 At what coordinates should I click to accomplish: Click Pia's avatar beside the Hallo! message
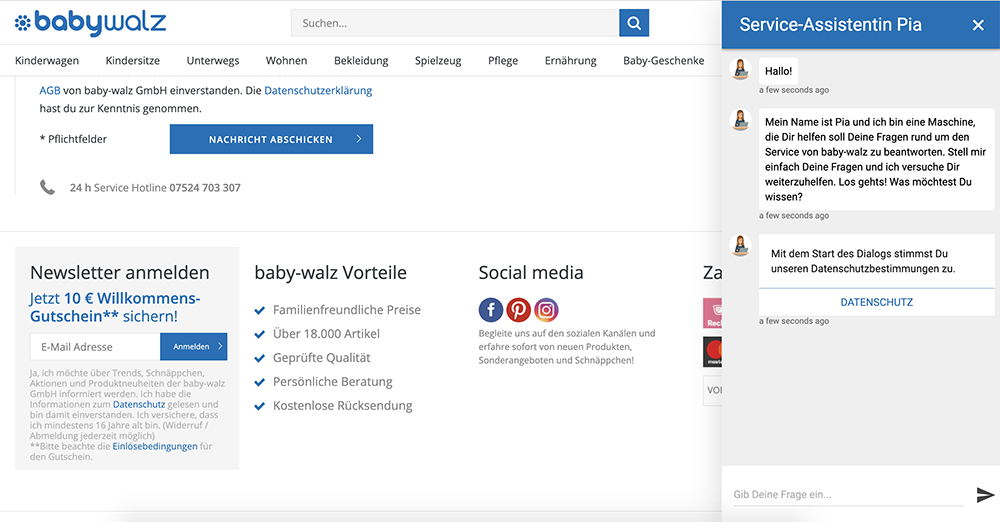tap(740, 69)
